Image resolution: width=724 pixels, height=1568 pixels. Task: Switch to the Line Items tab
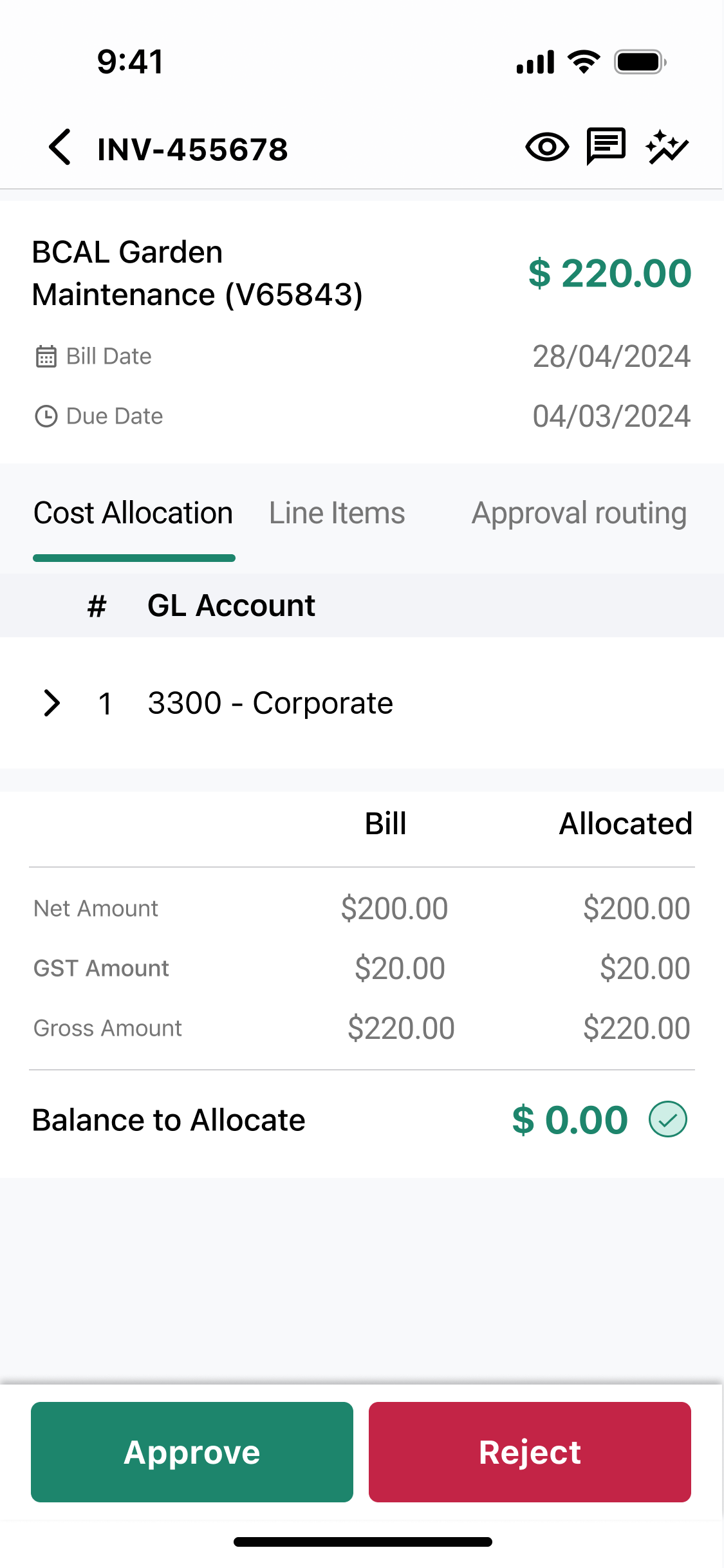[x=337, y=513]
